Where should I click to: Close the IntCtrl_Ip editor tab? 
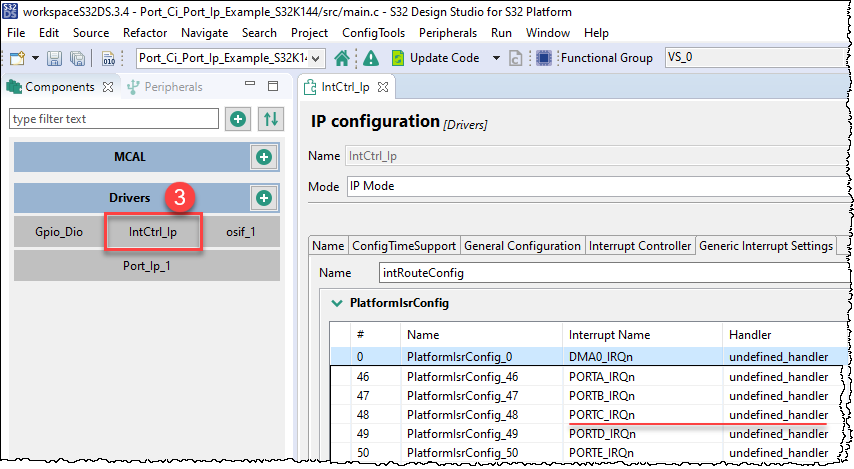click(382, 87)
